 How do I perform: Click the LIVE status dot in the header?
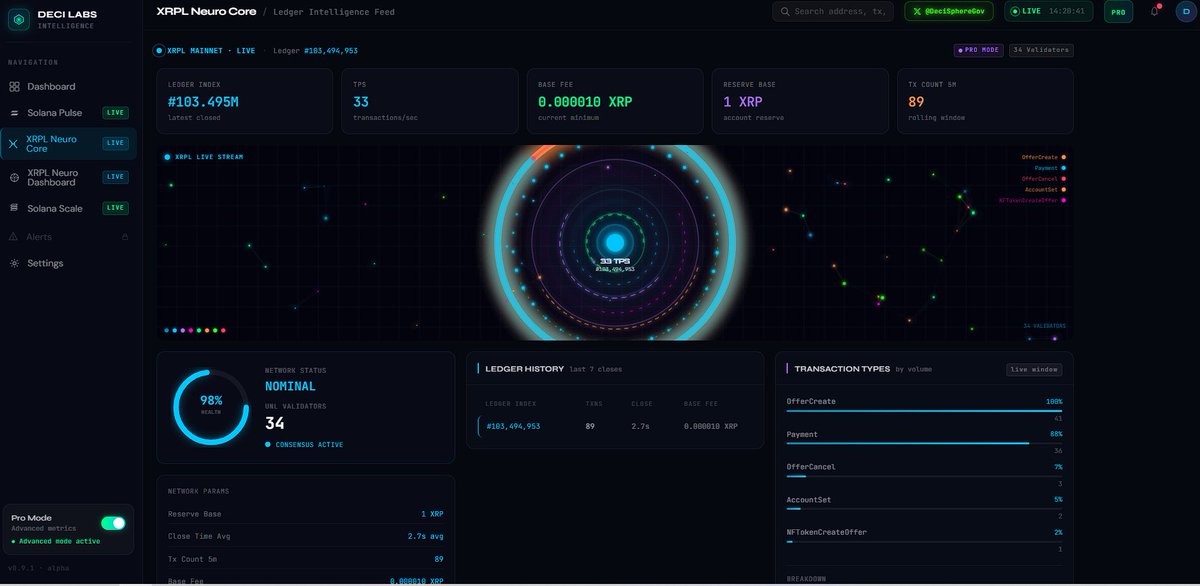1015,11
